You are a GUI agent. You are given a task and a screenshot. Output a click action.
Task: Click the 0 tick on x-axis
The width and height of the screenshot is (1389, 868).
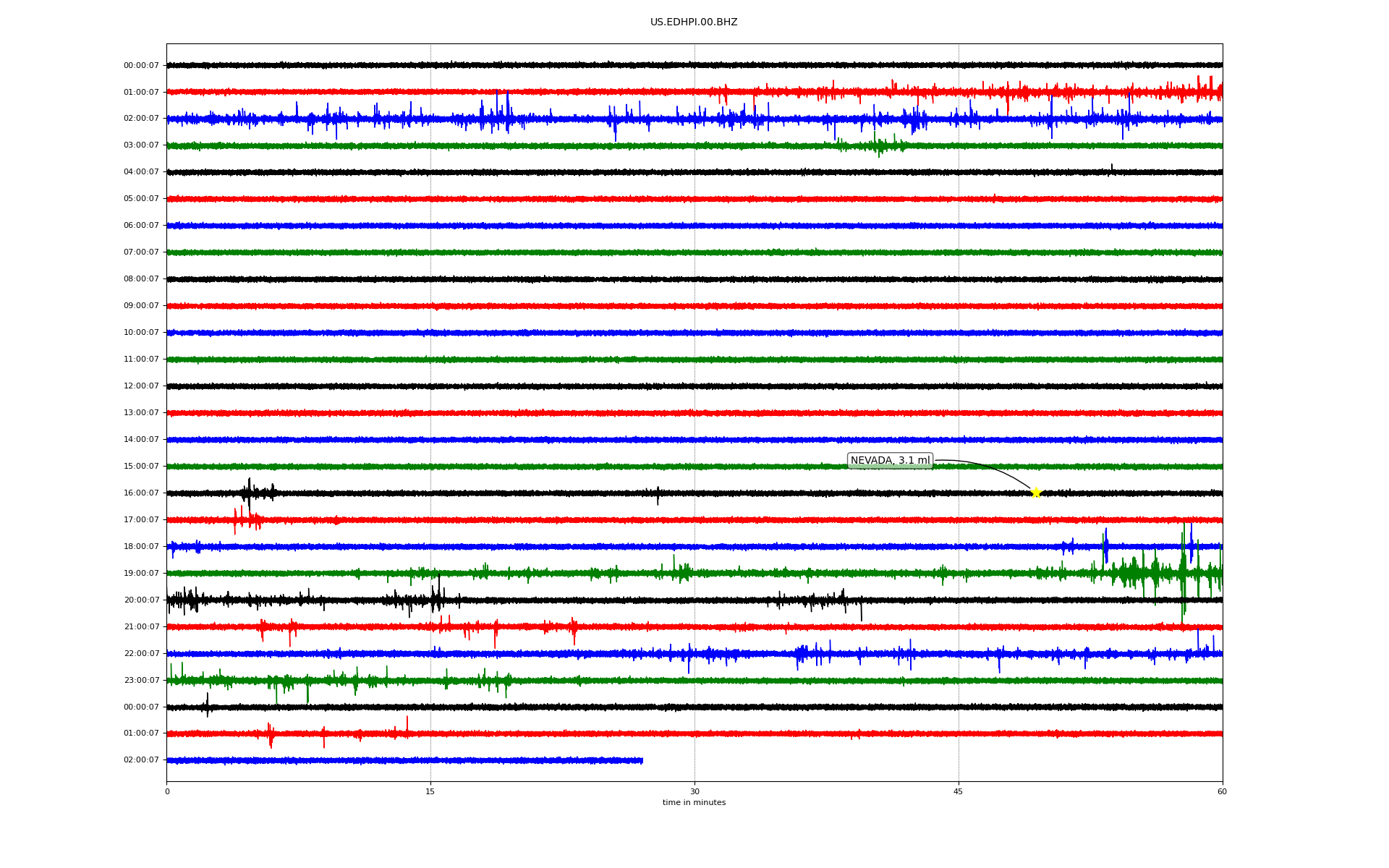(167, 792)
